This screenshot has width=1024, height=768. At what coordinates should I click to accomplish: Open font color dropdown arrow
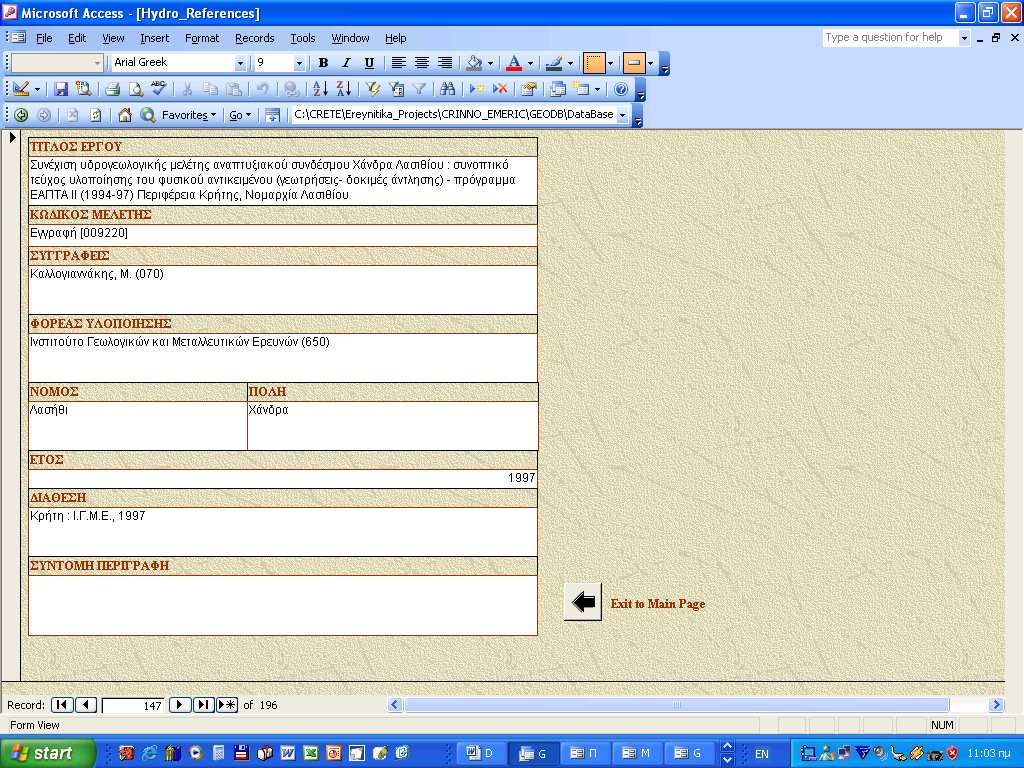pyautogui.click(x=530, y=63)
